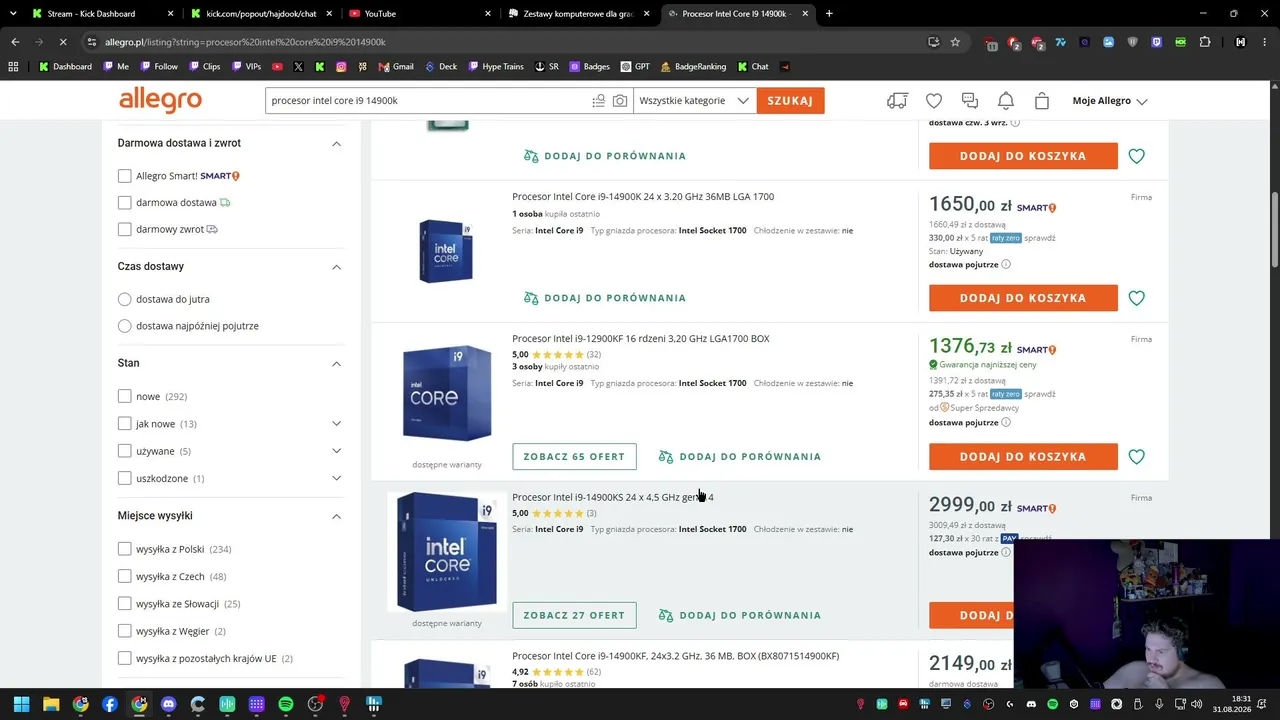Open Allegro notifications bell
The height and width of the screenshot is (720, 1280).
[1006, 101]
